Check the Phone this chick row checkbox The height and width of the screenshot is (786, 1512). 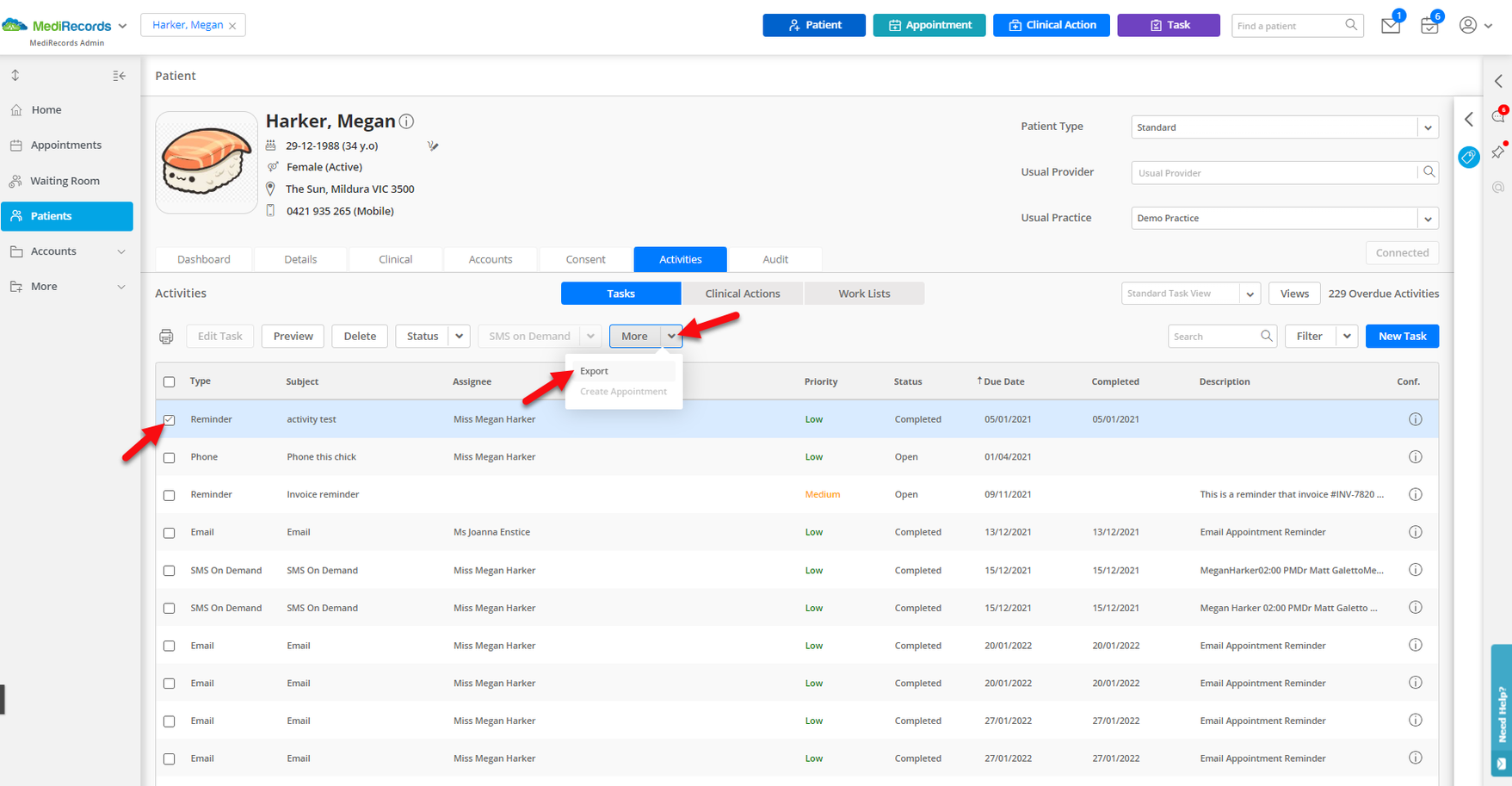click(x=170, y=458)
